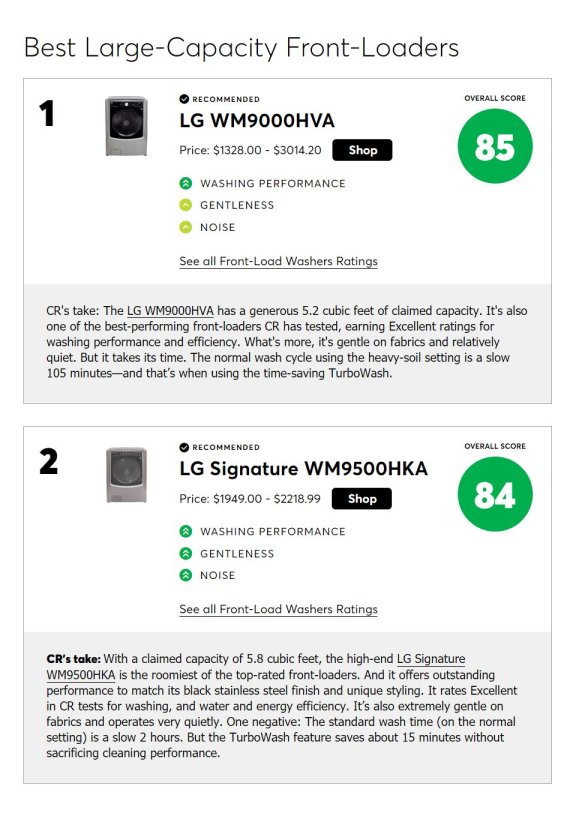Click the Noise rating icon for WM9500HKA
The width and height of the screenshot is (570, 813).
click(186, 575)
